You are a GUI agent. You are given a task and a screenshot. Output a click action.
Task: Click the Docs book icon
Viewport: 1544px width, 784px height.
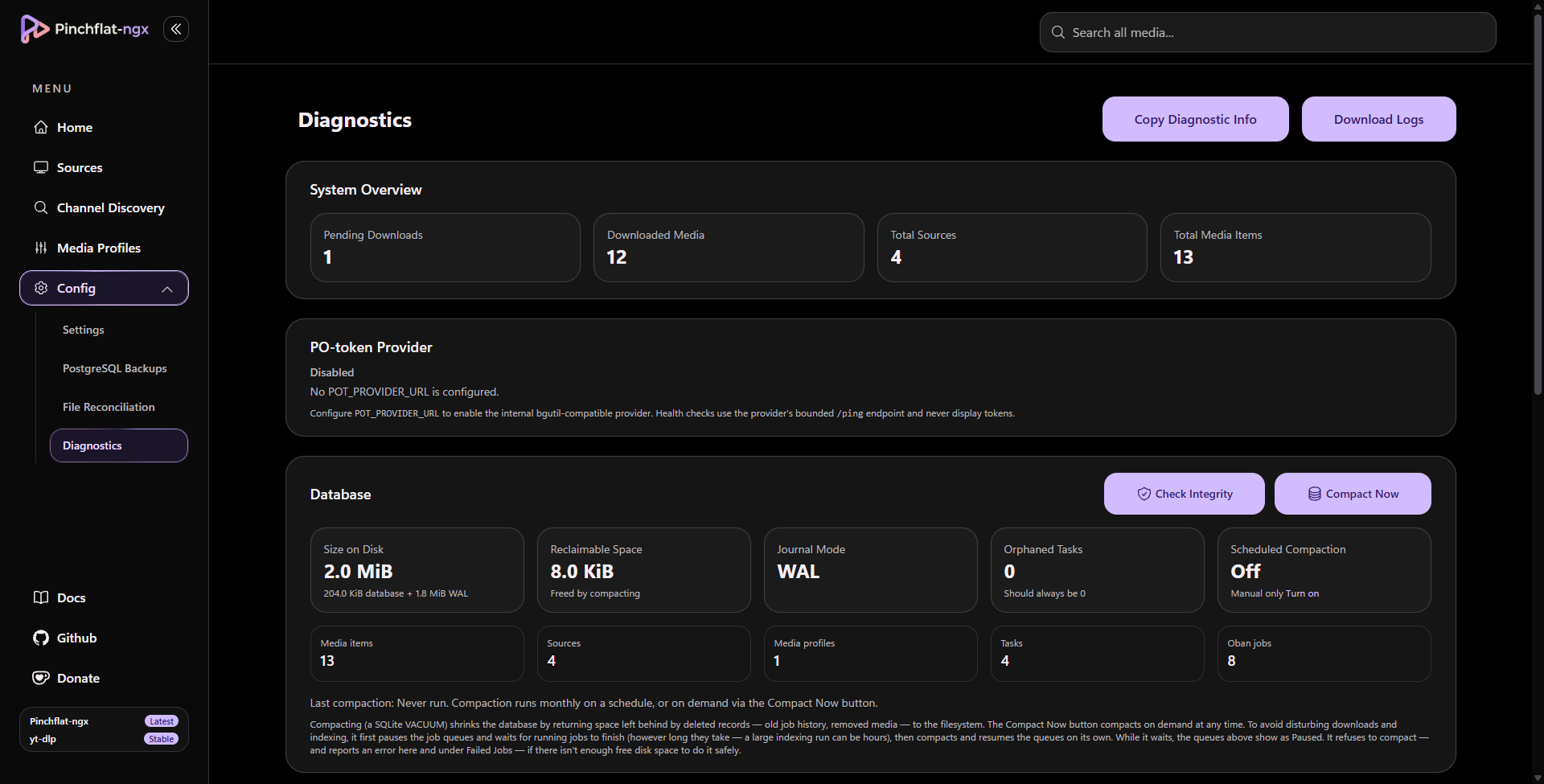pos(41,597)
